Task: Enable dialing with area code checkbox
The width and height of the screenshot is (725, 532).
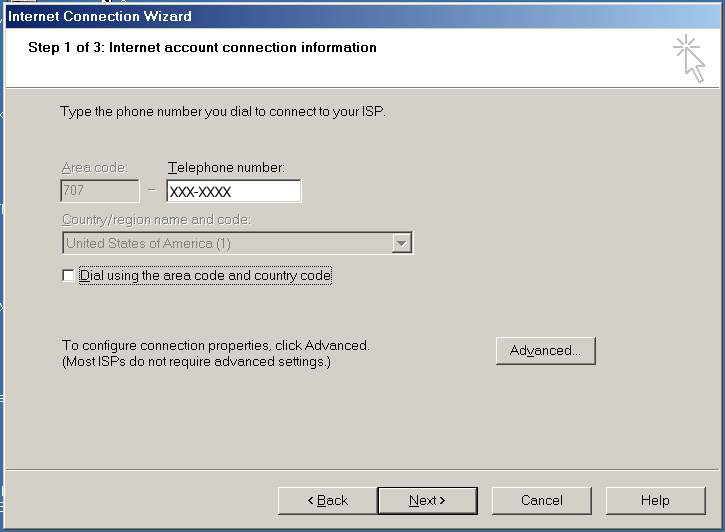Action: tap(68, 276)
